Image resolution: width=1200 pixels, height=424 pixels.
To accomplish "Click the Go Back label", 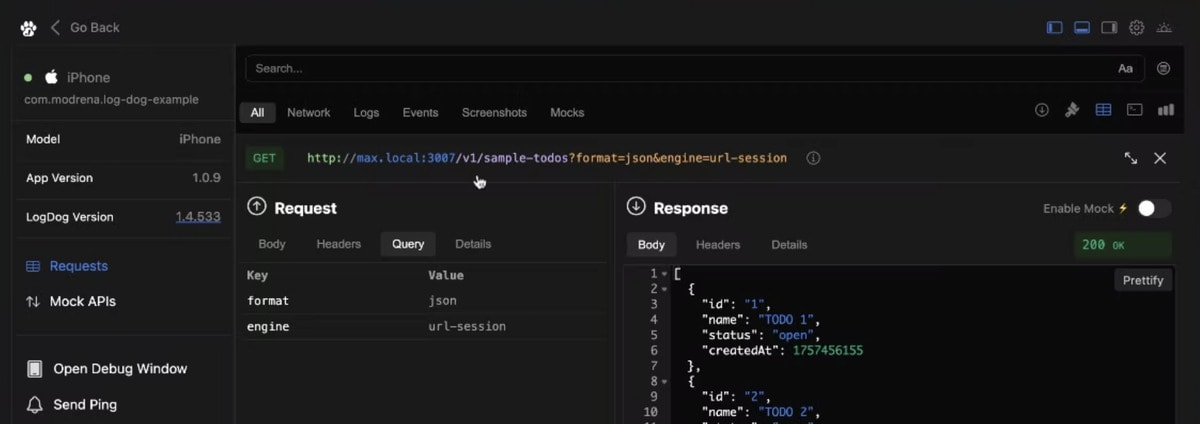I will coord(95,28).
